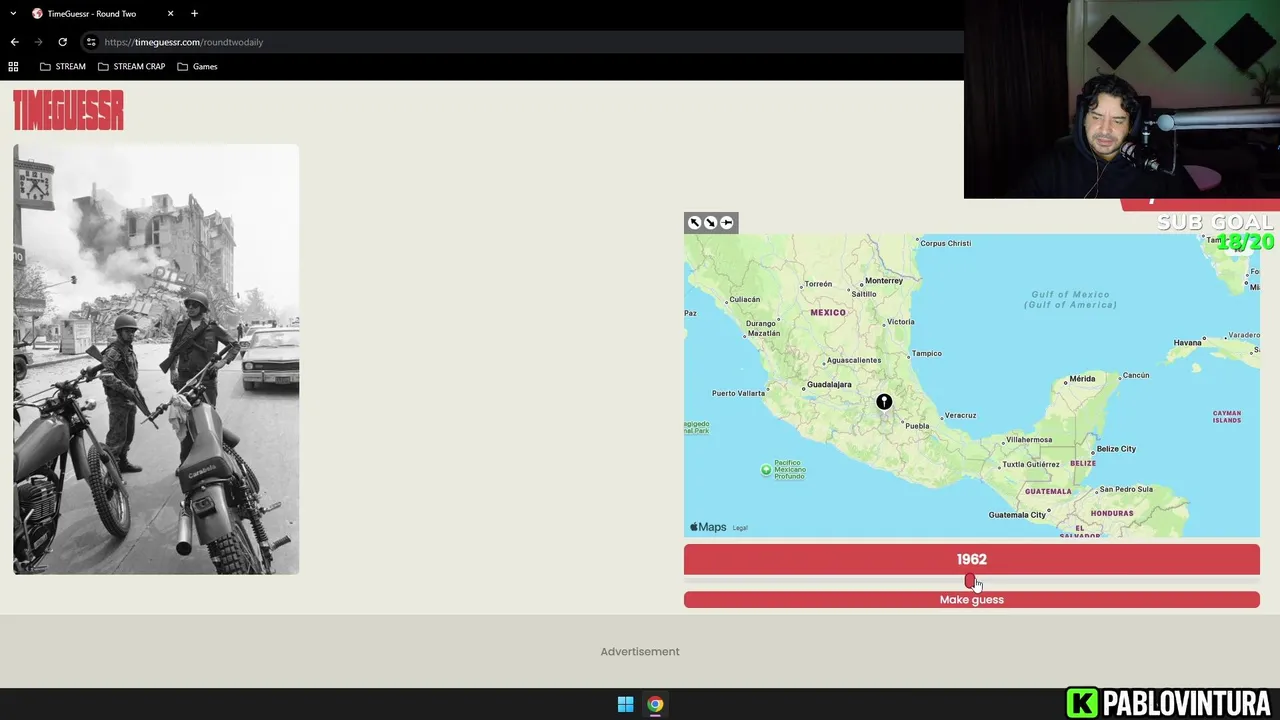Click the Make guess button

(972, 600)
